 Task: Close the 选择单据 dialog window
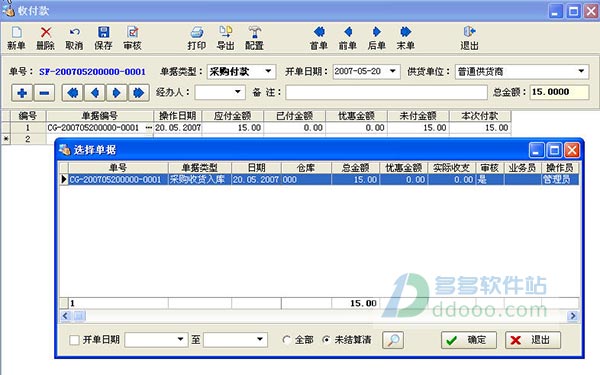(572, 150)
